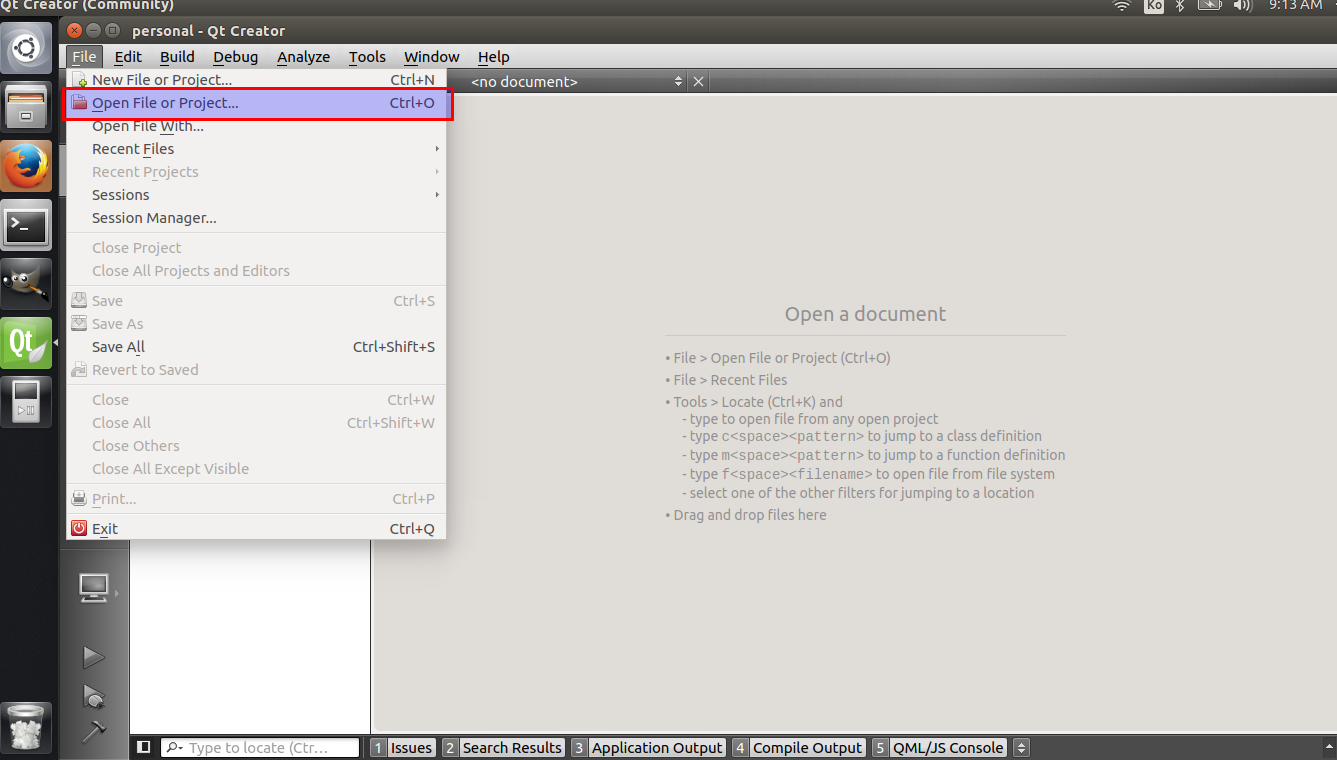Screen dimensions: 1337x760
Task: Click the Bluetooth indicator icon
Action: click(1180, 6)
